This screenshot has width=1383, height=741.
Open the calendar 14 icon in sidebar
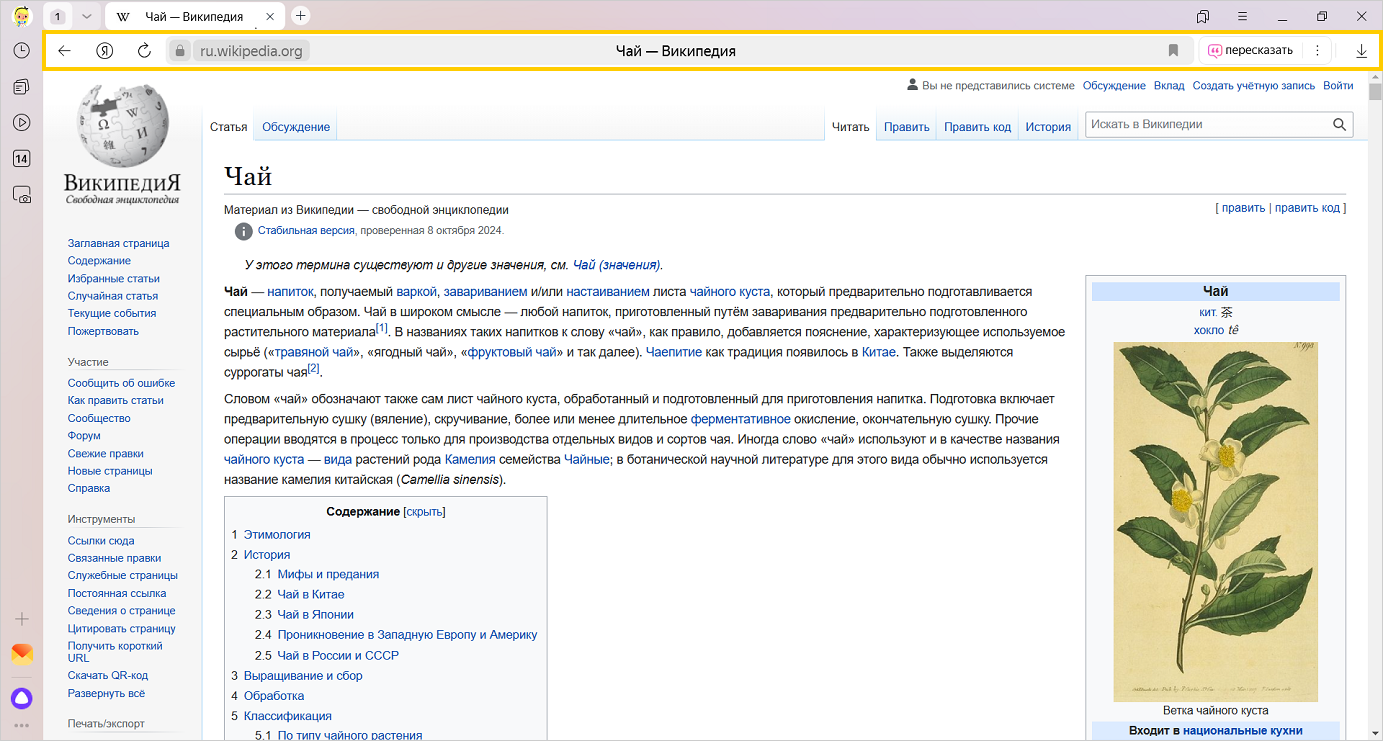click(x=21, y=159)
